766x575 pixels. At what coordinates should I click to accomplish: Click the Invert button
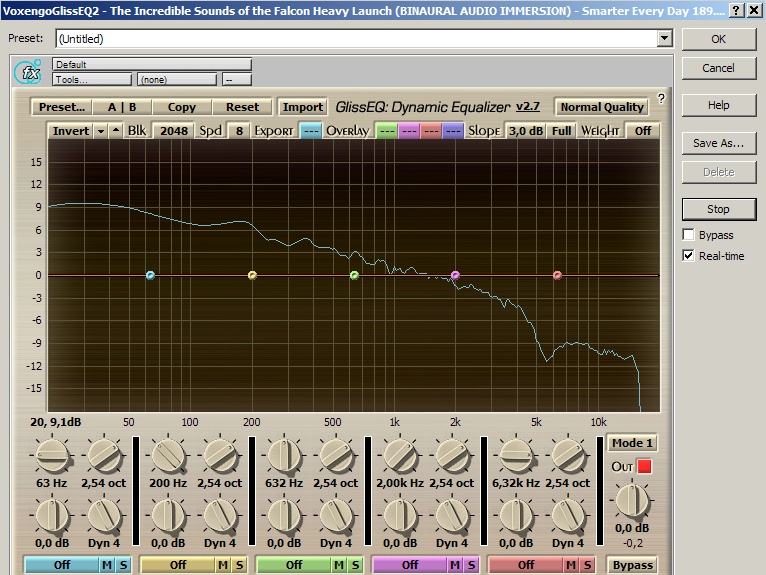(x=71, y=131)
